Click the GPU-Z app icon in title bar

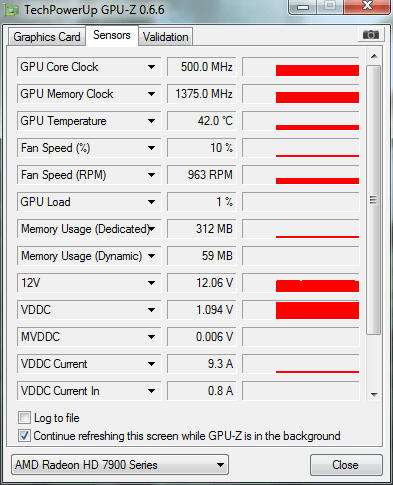pyautogui.click(x=12, y=11)
